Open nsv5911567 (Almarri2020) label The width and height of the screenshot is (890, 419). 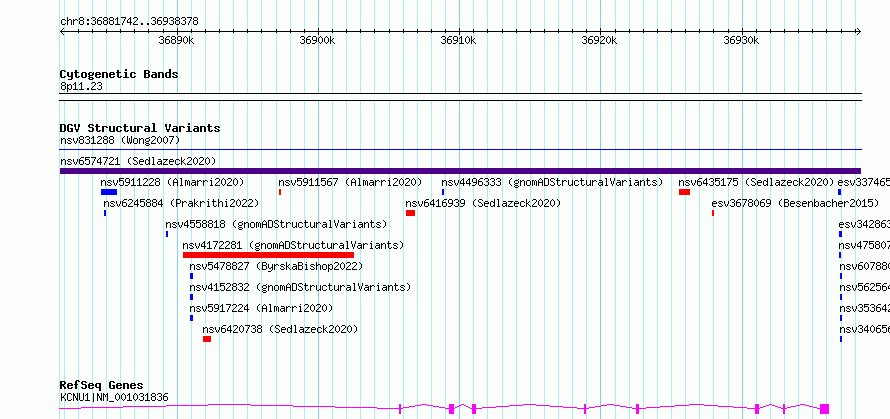point(350,182)
